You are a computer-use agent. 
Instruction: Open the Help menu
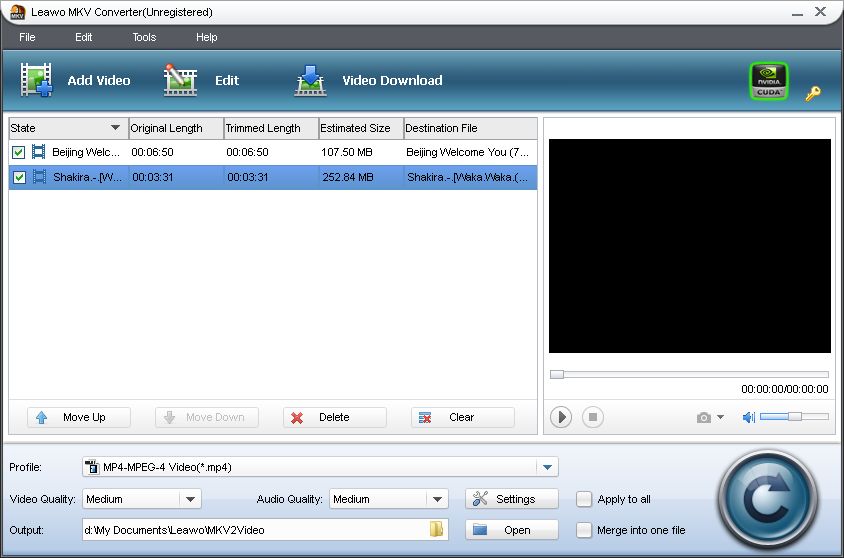pyautogui.click(x=207, y=37)
